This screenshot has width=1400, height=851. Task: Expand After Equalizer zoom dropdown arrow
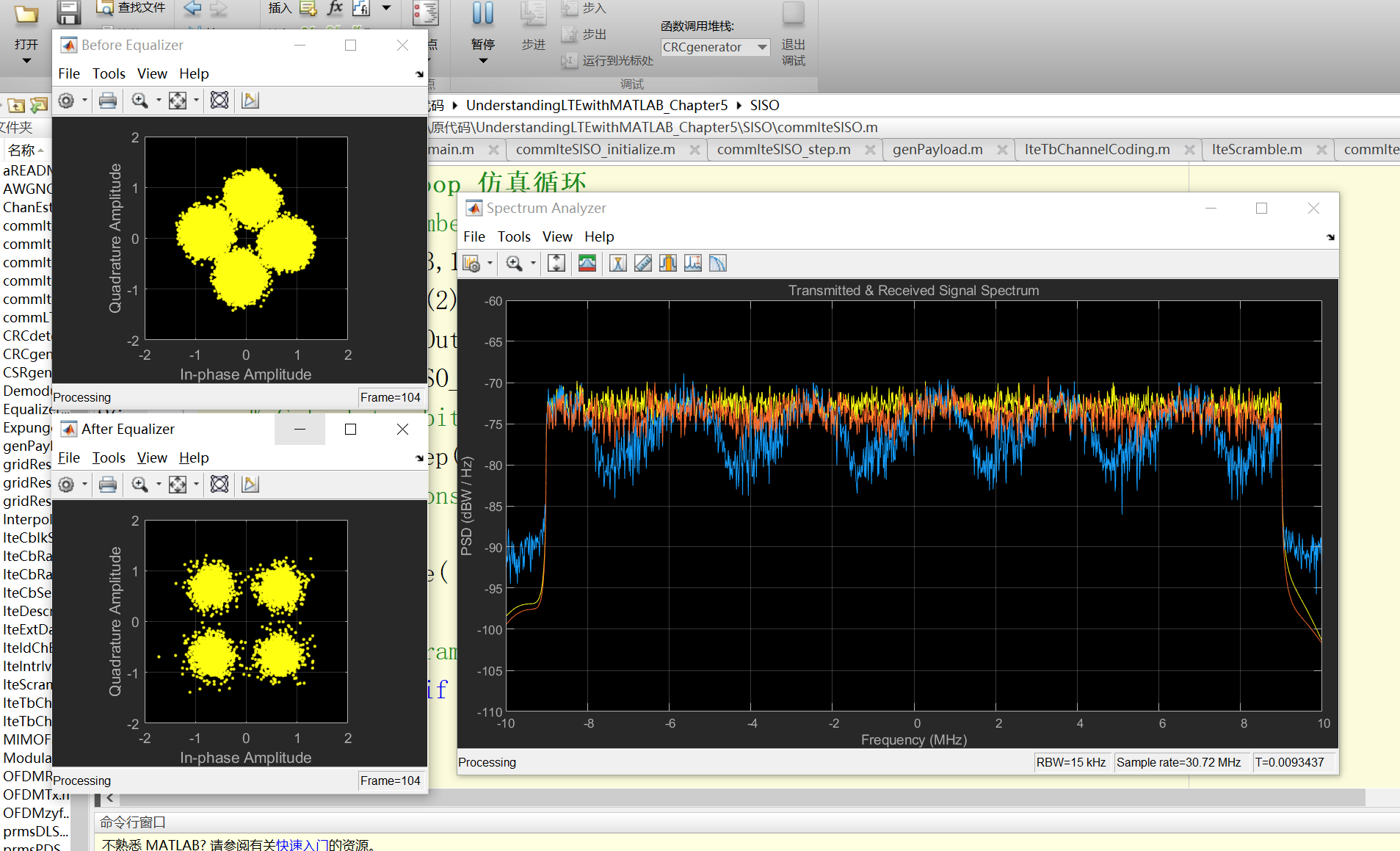point(159,485)
